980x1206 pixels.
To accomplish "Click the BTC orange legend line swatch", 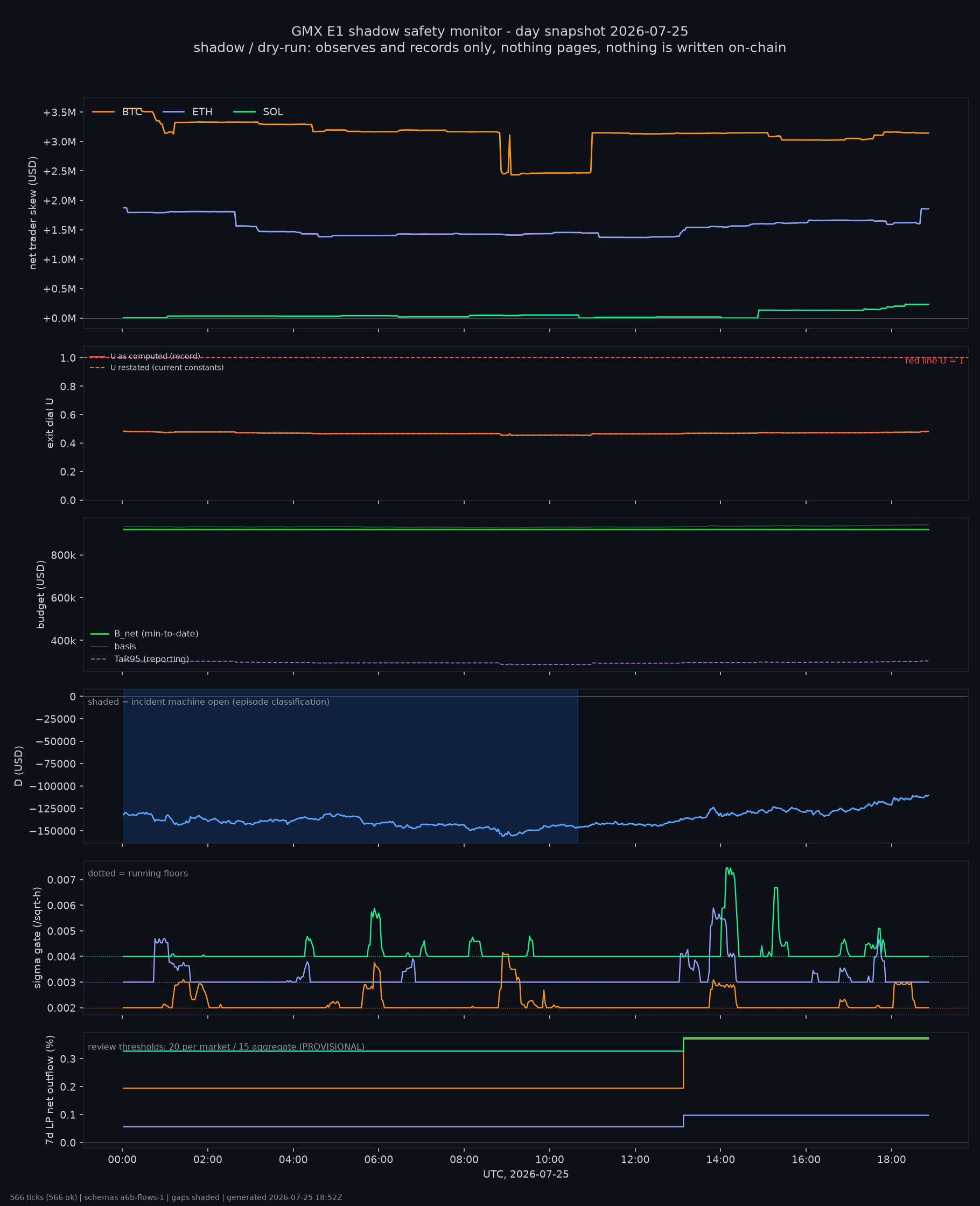I will pos(103,112).
